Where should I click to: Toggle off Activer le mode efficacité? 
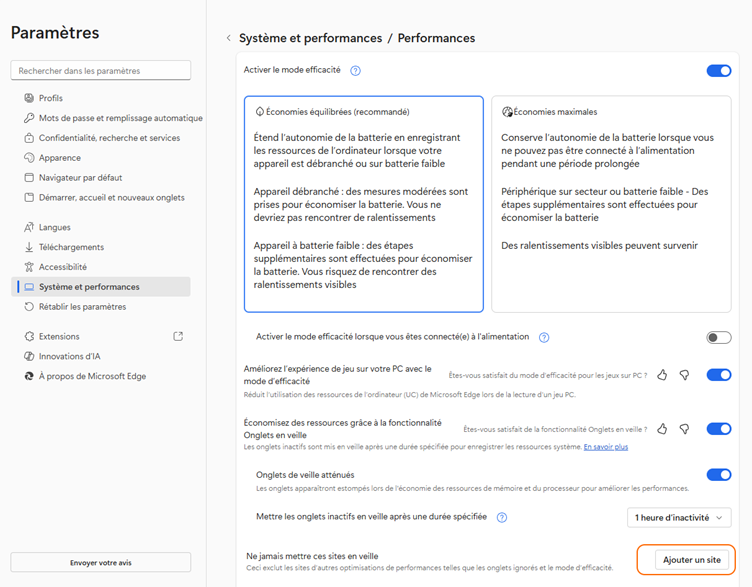718,71
